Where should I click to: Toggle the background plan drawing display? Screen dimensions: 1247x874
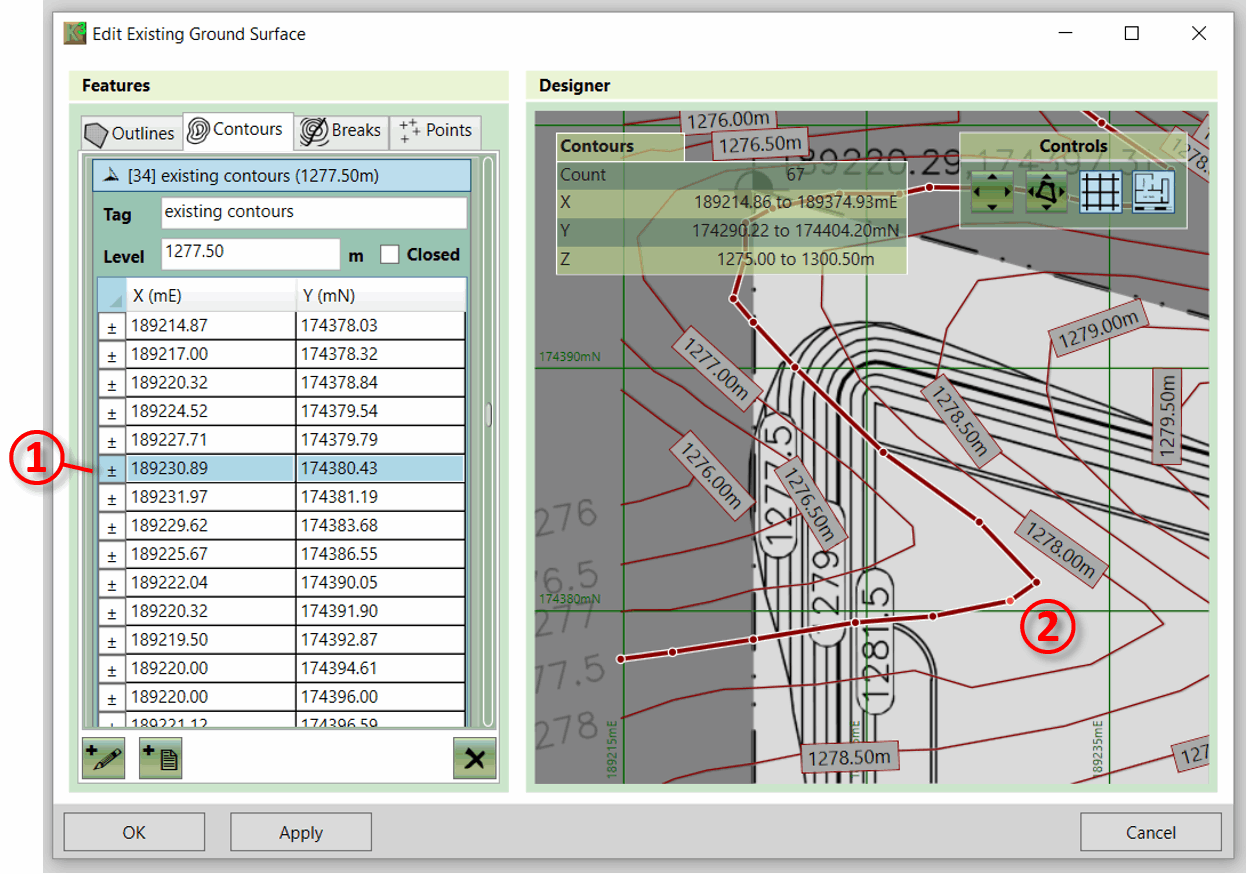(x=1153, y=191)
